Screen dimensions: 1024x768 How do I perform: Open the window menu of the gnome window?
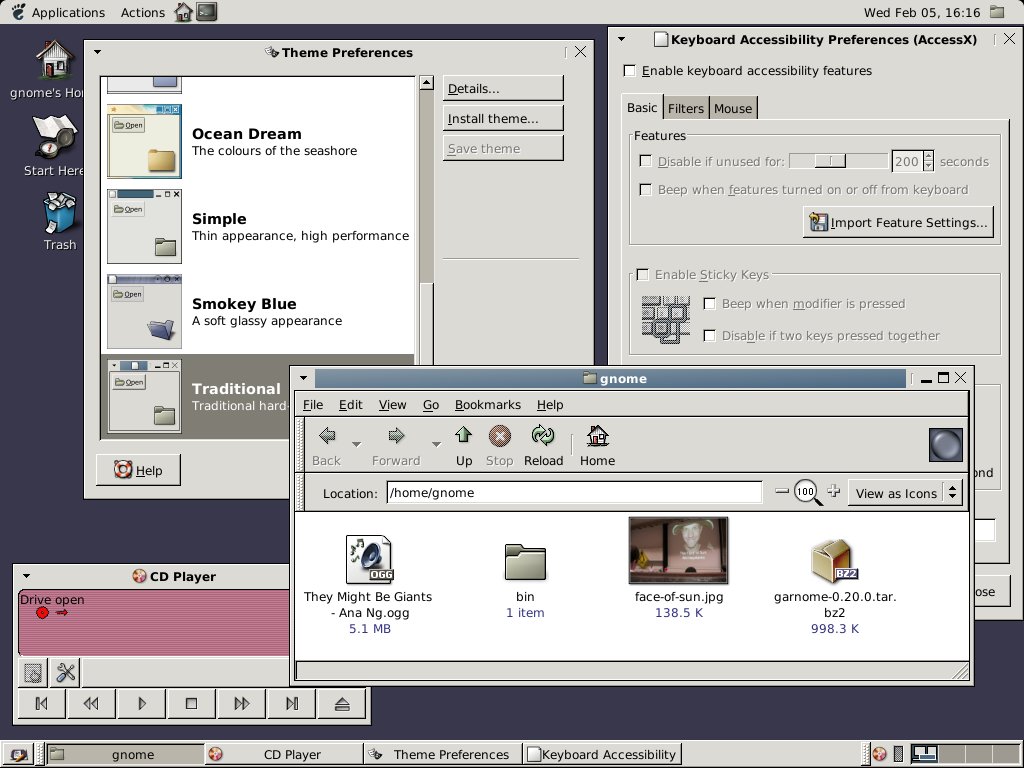(x=303, y=377)
